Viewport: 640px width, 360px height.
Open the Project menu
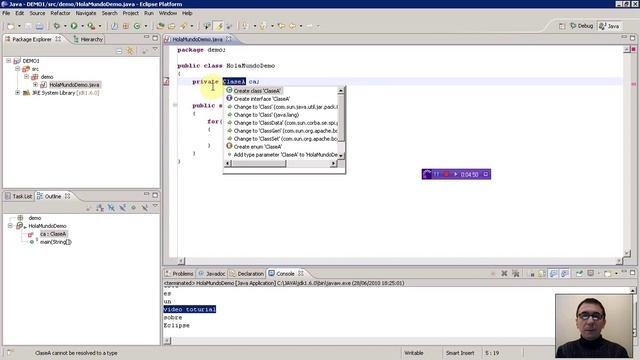[x=131, y=13]
